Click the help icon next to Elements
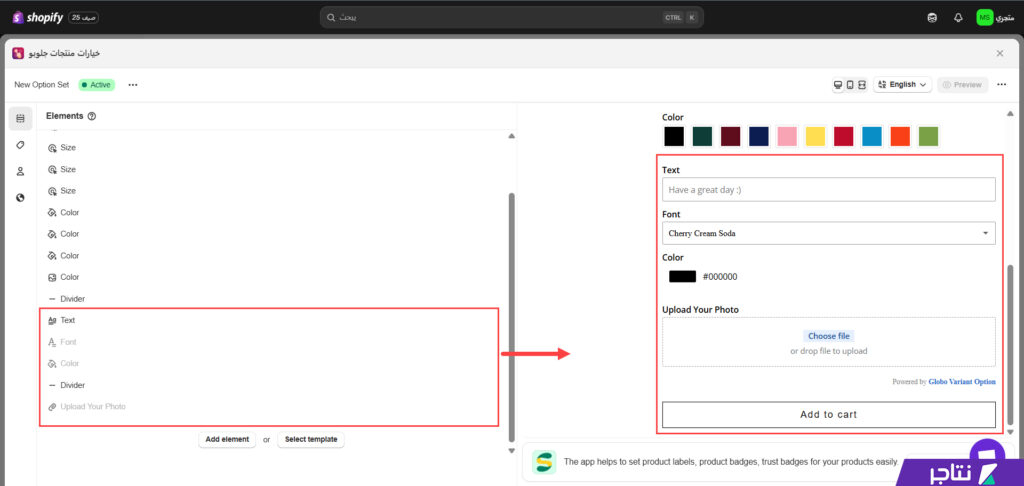 [91, 116]
